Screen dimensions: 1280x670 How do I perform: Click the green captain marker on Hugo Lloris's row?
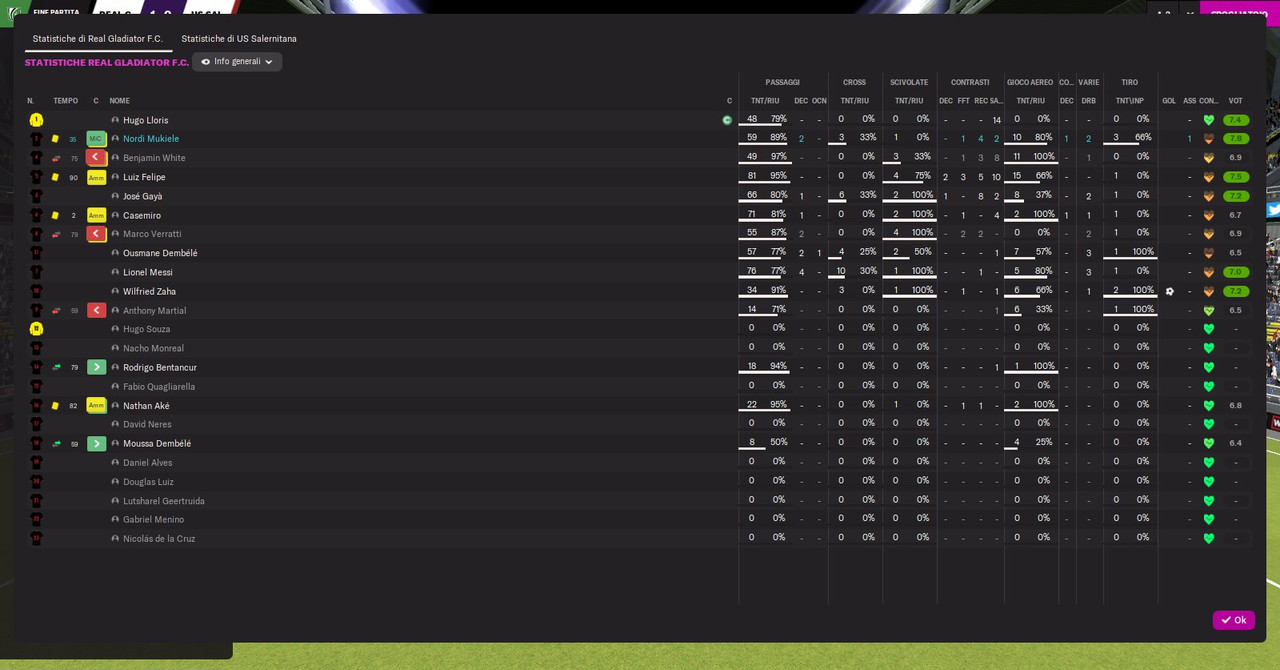tap(727, 120)
